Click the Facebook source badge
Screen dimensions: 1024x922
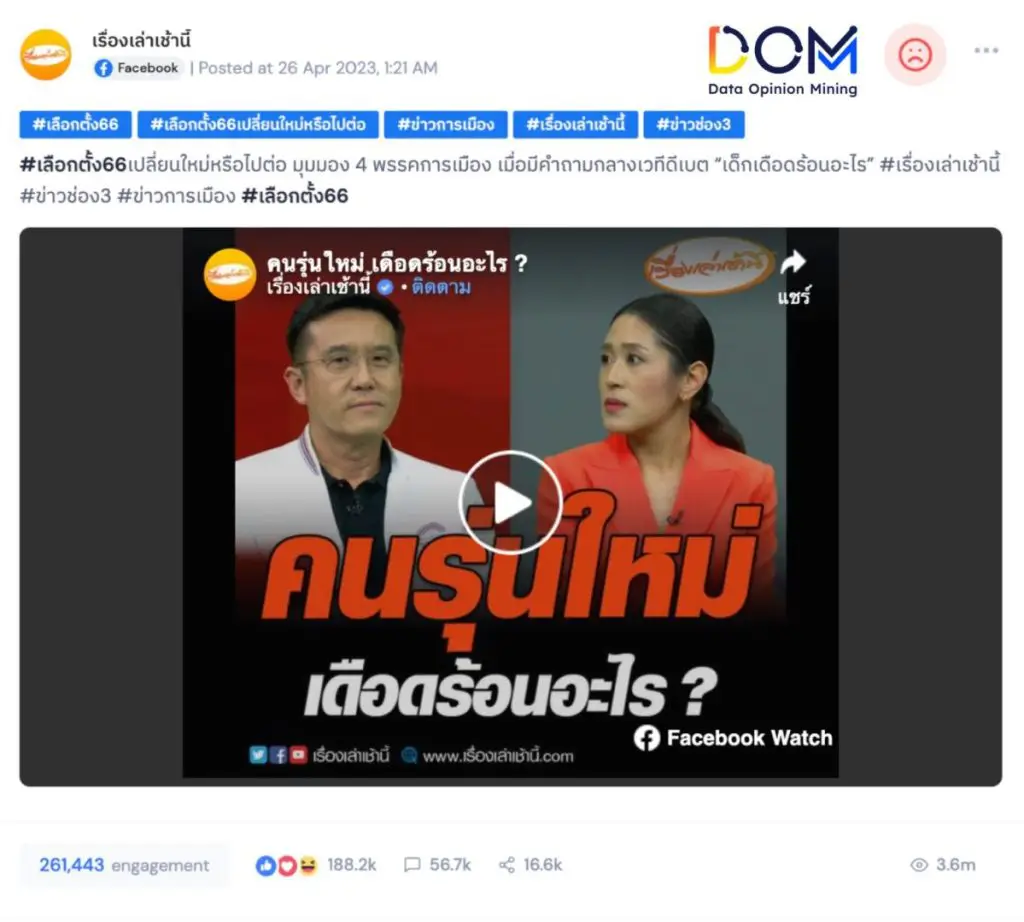137,68
